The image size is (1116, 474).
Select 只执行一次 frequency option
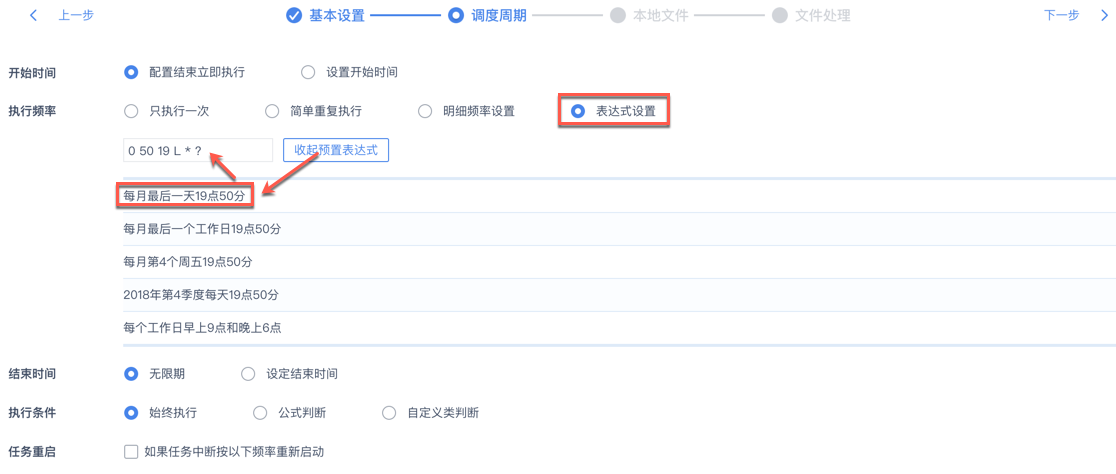[x=131, y=111]
